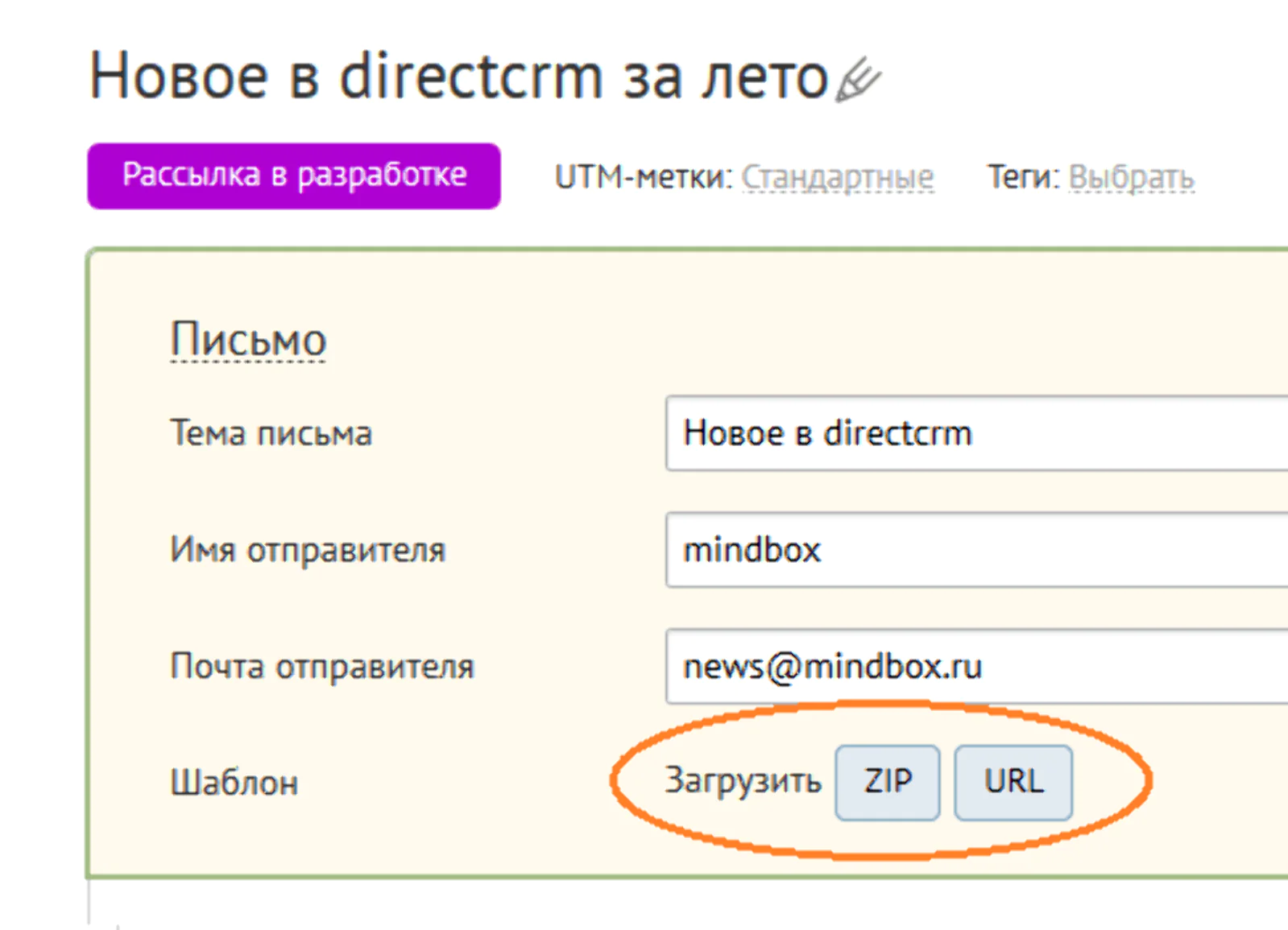The width and height of the screenshot is (1288, 930).
Task: Click the 'Шаблон' label
Action: pyautogui.click(x=234, y=783)
